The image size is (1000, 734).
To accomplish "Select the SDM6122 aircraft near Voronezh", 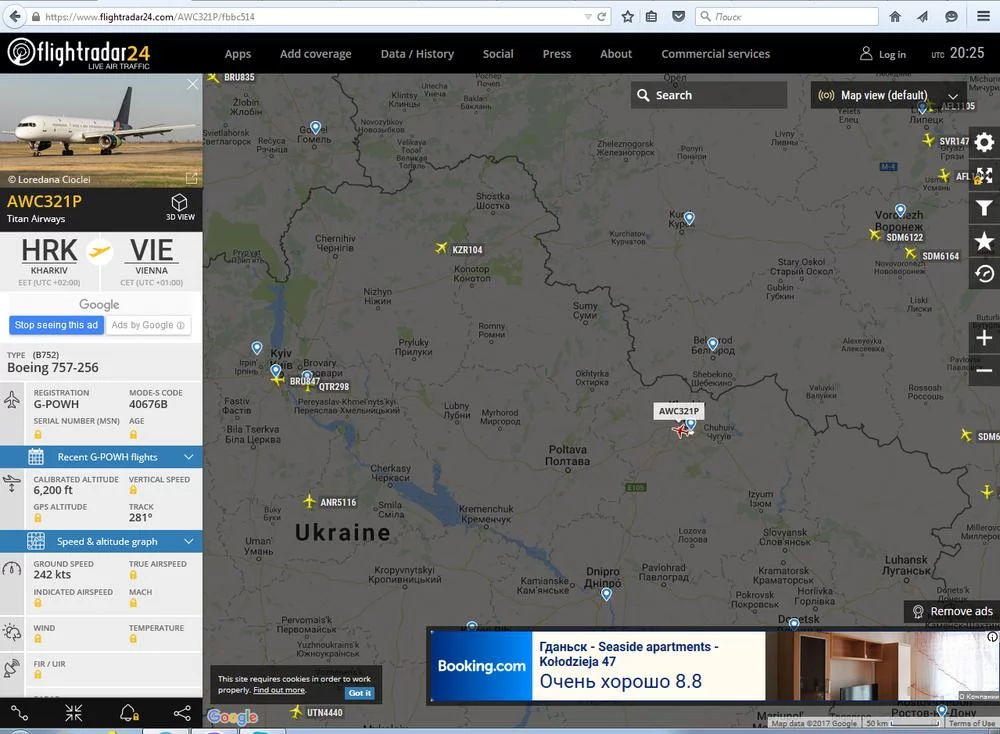I will pos(875,234).
